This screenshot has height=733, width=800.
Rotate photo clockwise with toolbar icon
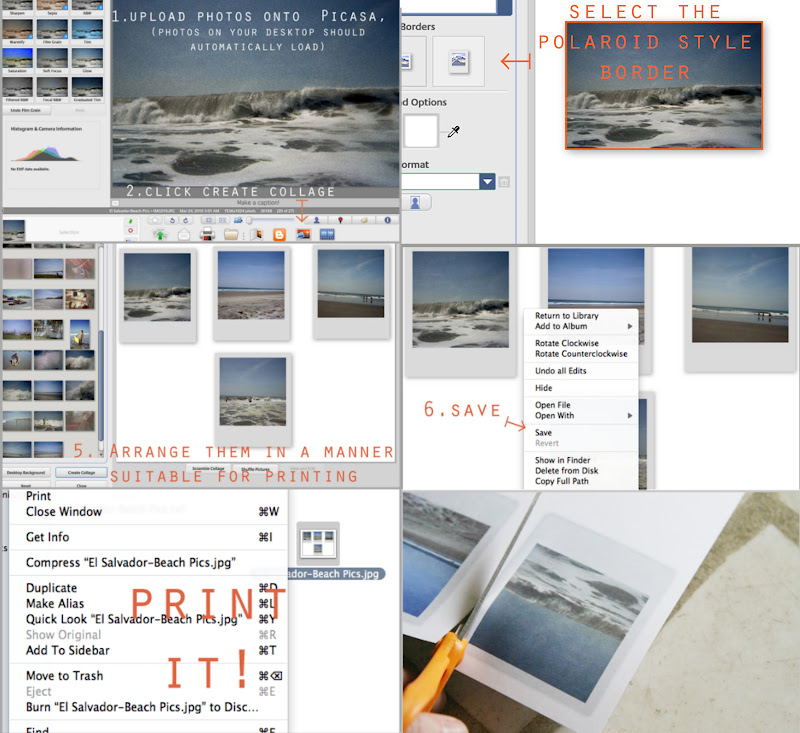click(x=185, y=220)
